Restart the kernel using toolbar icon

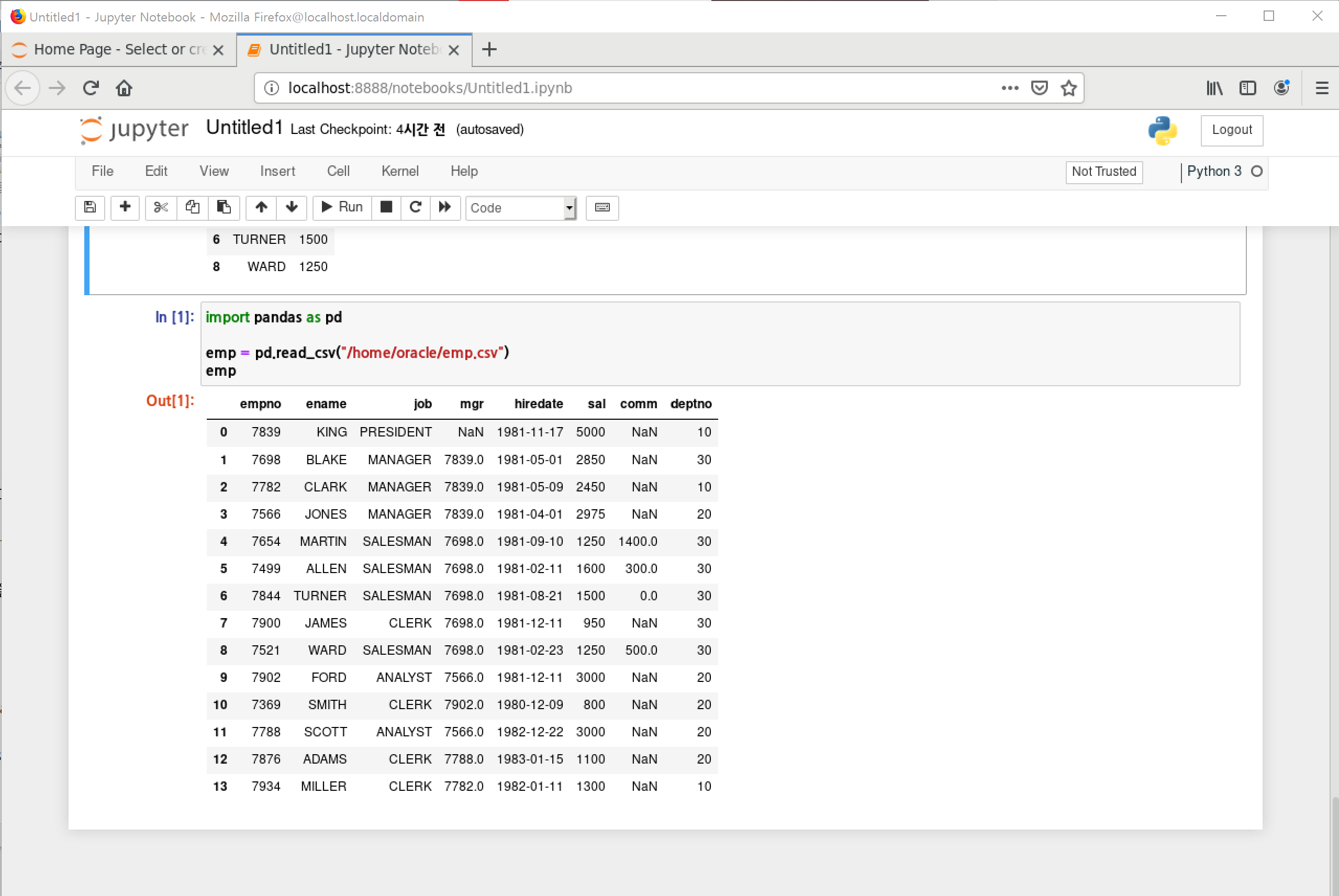click(416, 207)
